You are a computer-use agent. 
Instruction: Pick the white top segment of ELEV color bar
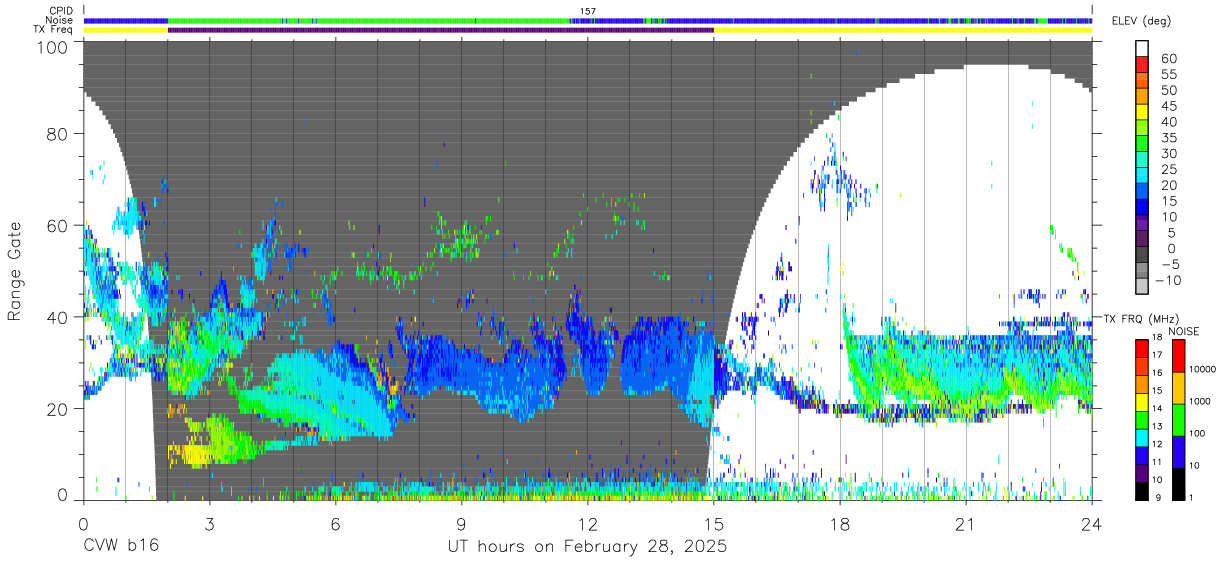[1142, 48]
